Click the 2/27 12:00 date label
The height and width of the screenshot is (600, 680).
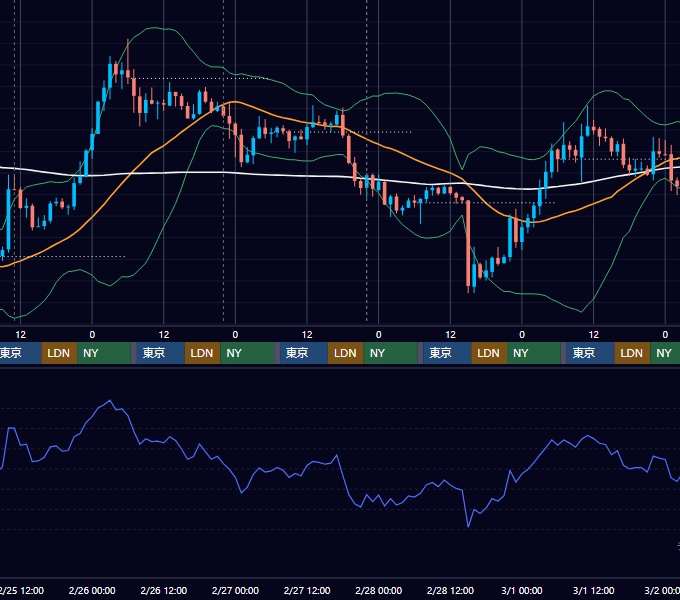307,590
